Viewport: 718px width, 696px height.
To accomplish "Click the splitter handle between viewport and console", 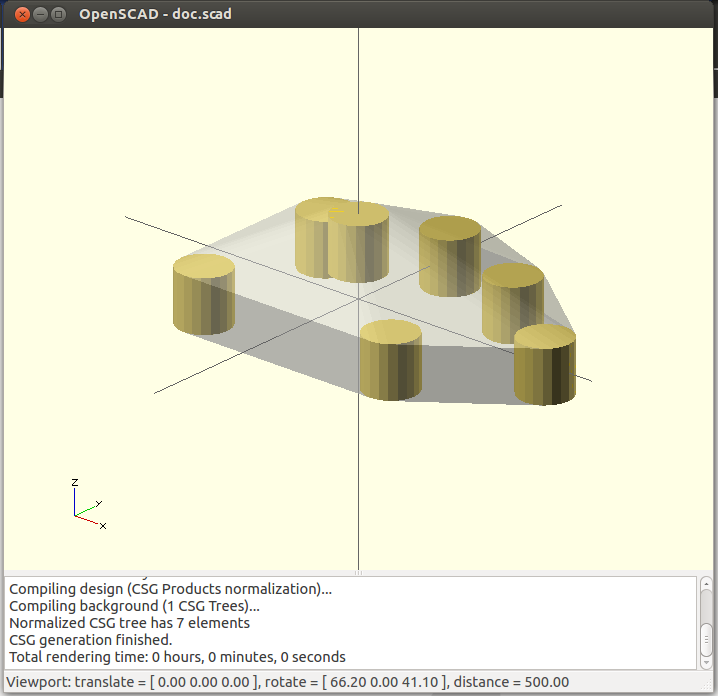I will (x=358, y=573).
